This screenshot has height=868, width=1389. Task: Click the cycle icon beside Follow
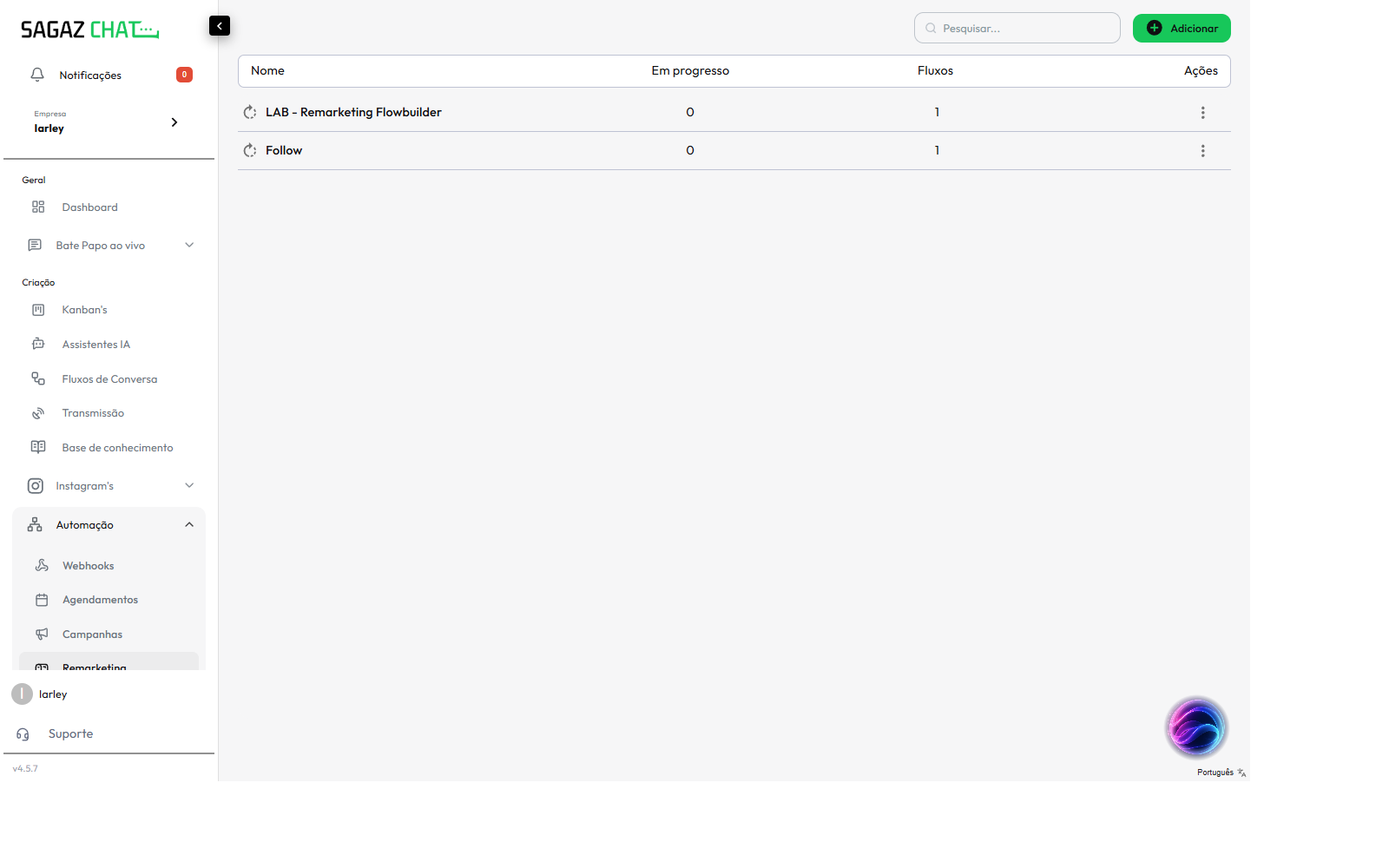[250, 150]
